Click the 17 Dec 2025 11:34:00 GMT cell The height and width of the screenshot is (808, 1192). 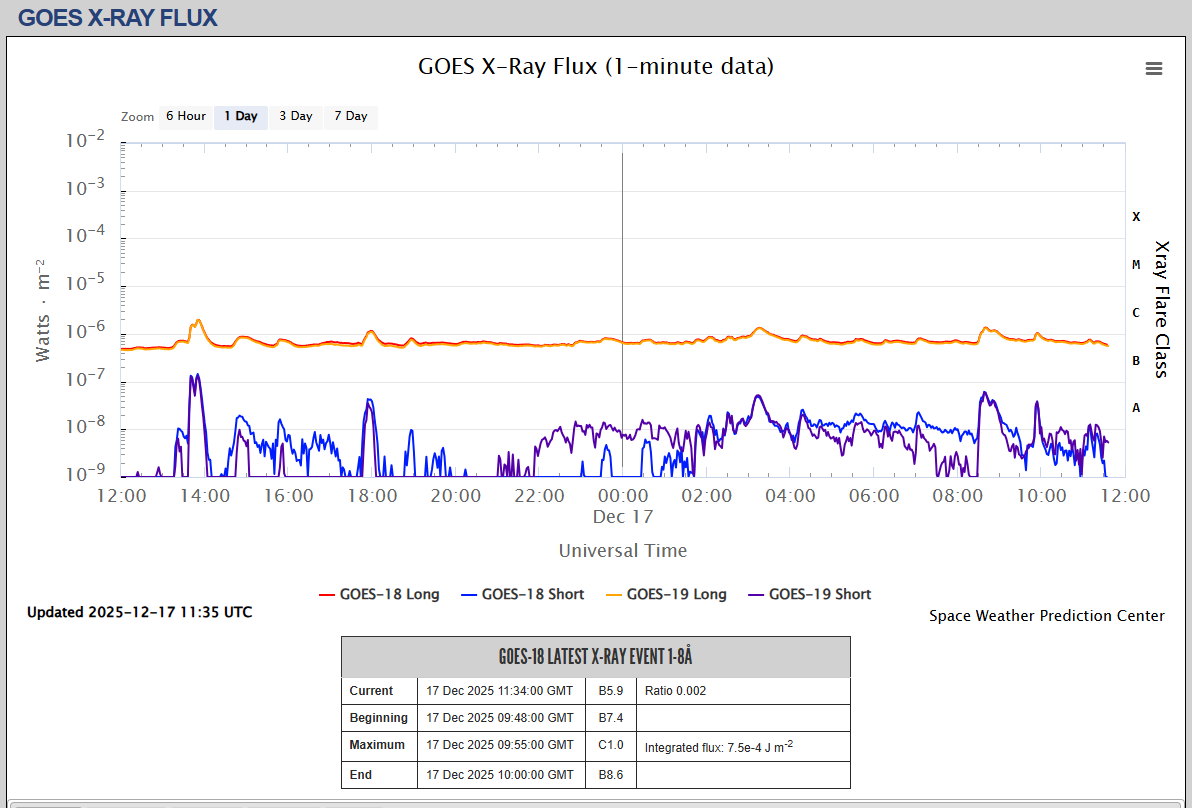(499, 691)
